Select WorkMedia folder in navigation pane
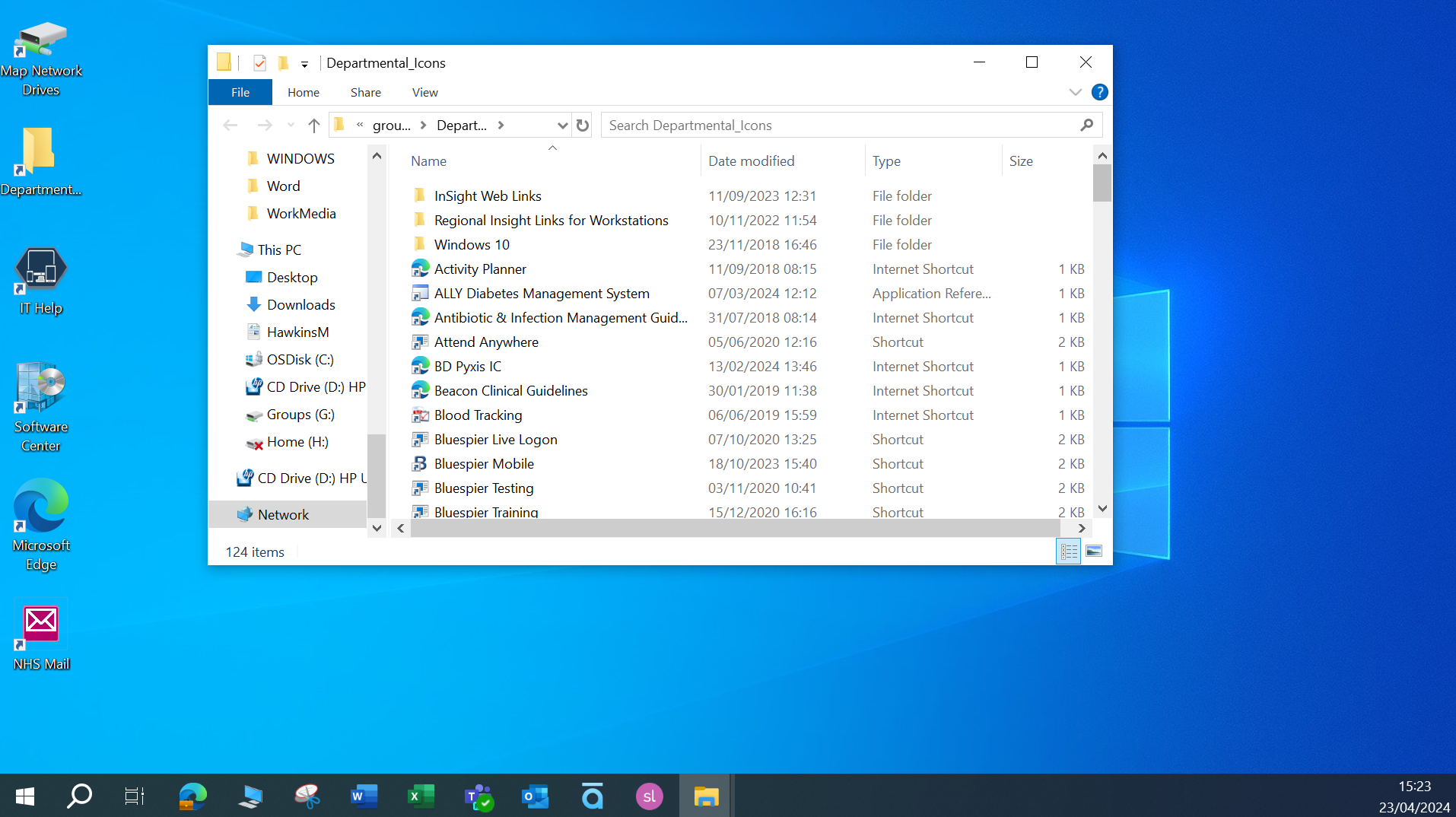 [x=301, y=214]
